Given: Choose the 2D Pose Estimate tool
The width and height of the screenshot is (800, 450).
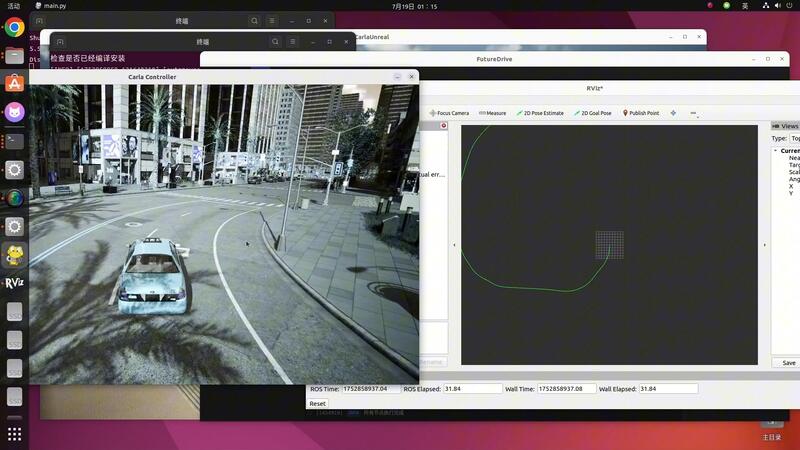Looking at the screenshot, I should 541,113.
